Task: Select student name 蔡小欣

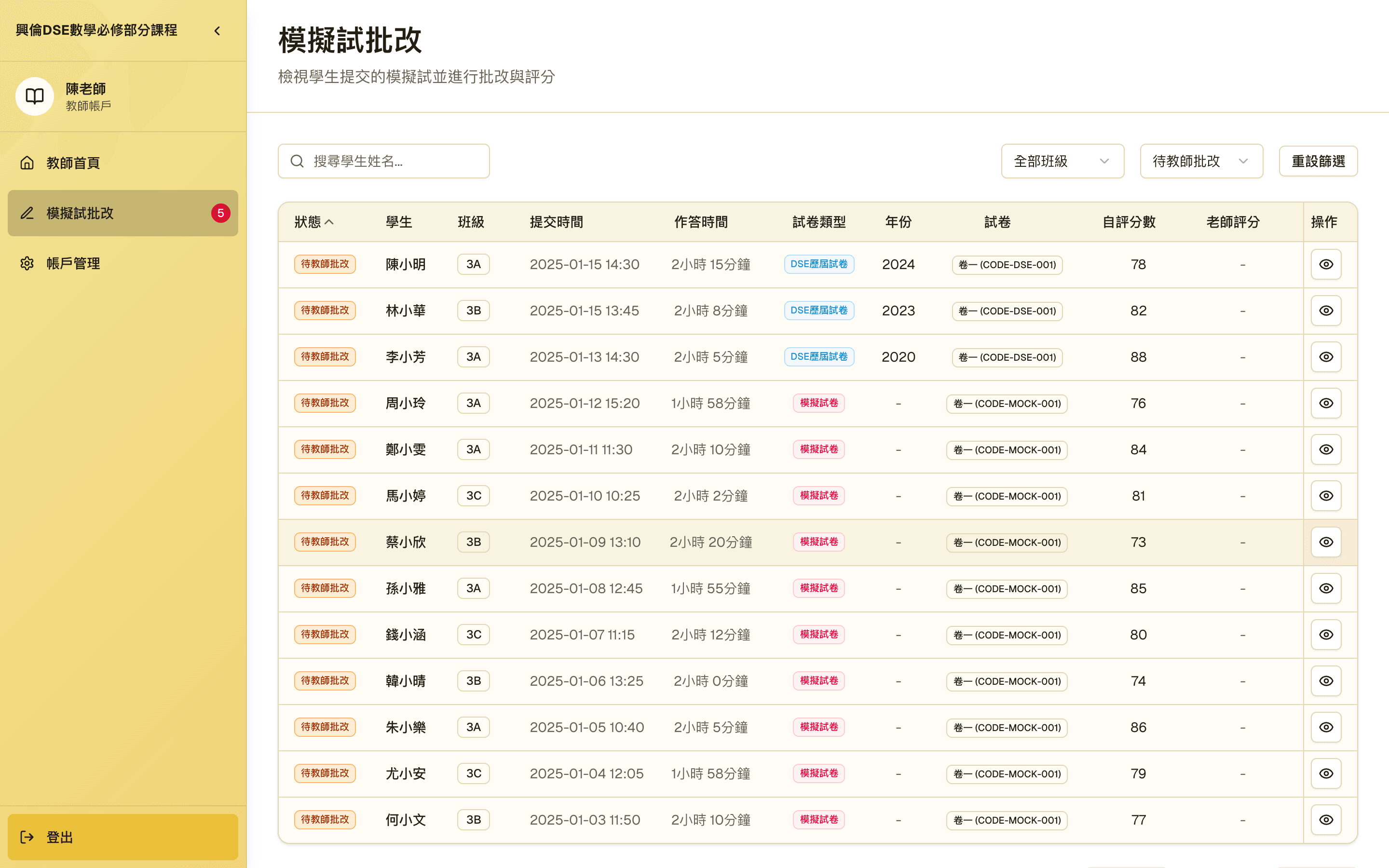Action: coord(406,542)
